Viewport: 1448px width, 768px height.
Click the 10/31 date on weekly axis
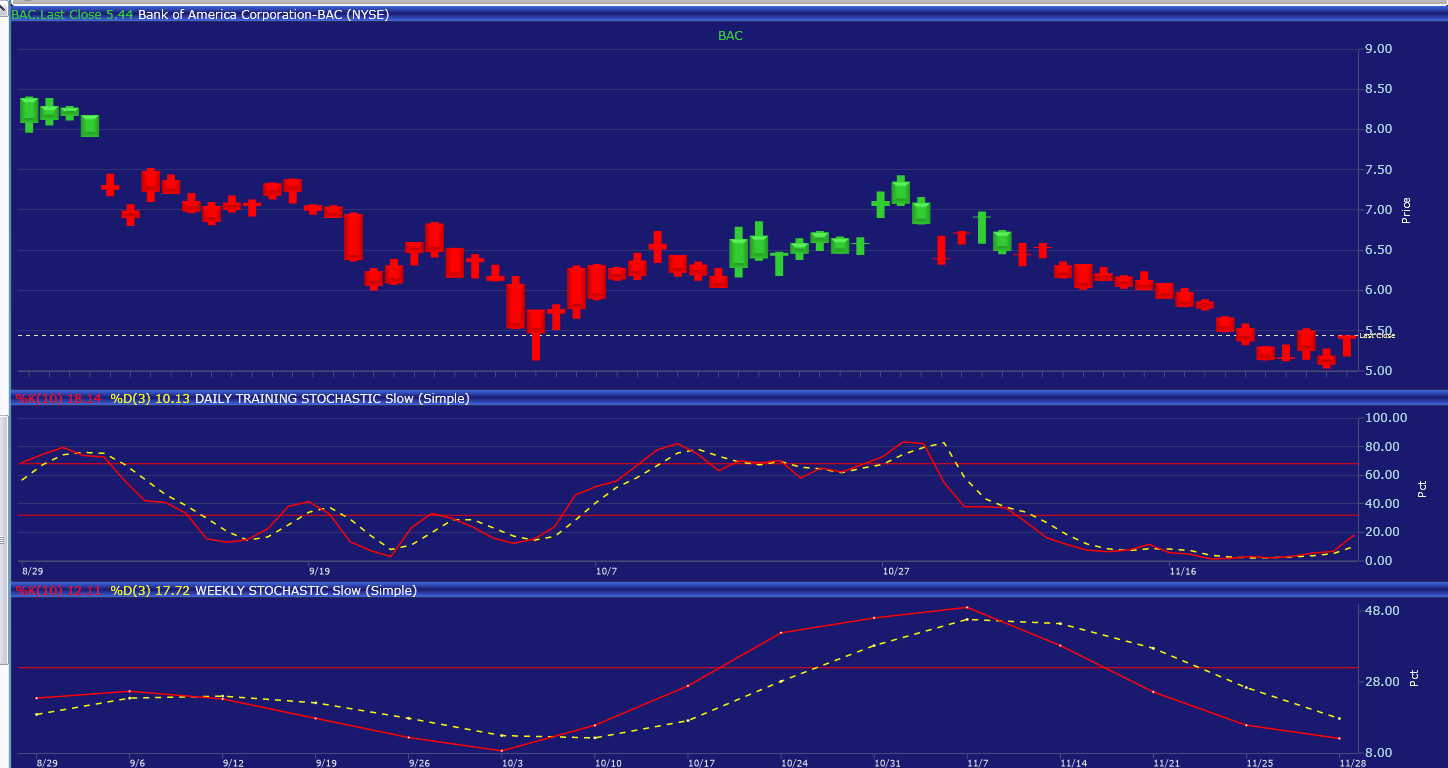tap(888, 763)
